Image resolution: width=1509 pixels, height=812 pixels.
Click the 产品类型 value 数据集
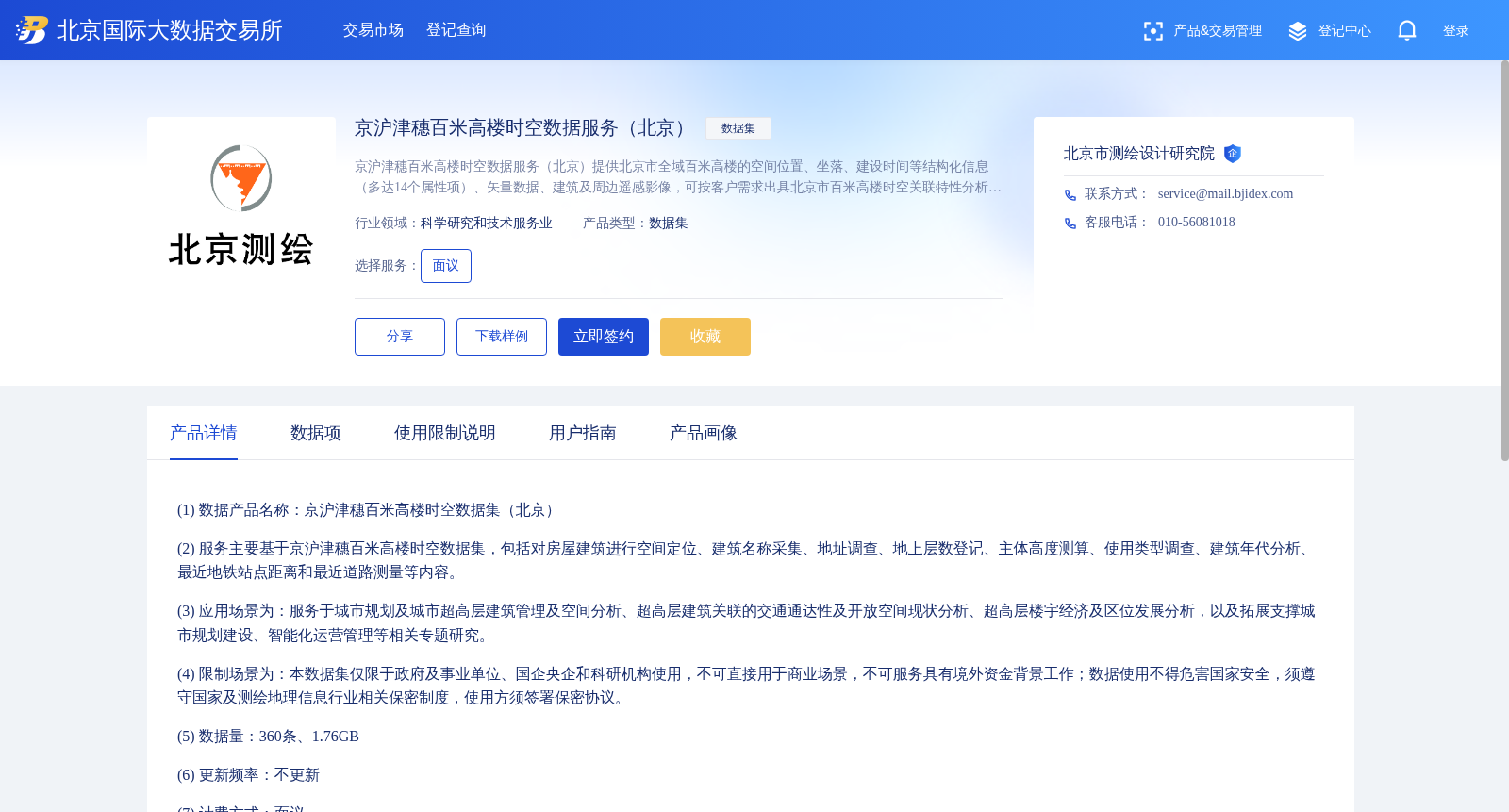[x=669, y=224]
